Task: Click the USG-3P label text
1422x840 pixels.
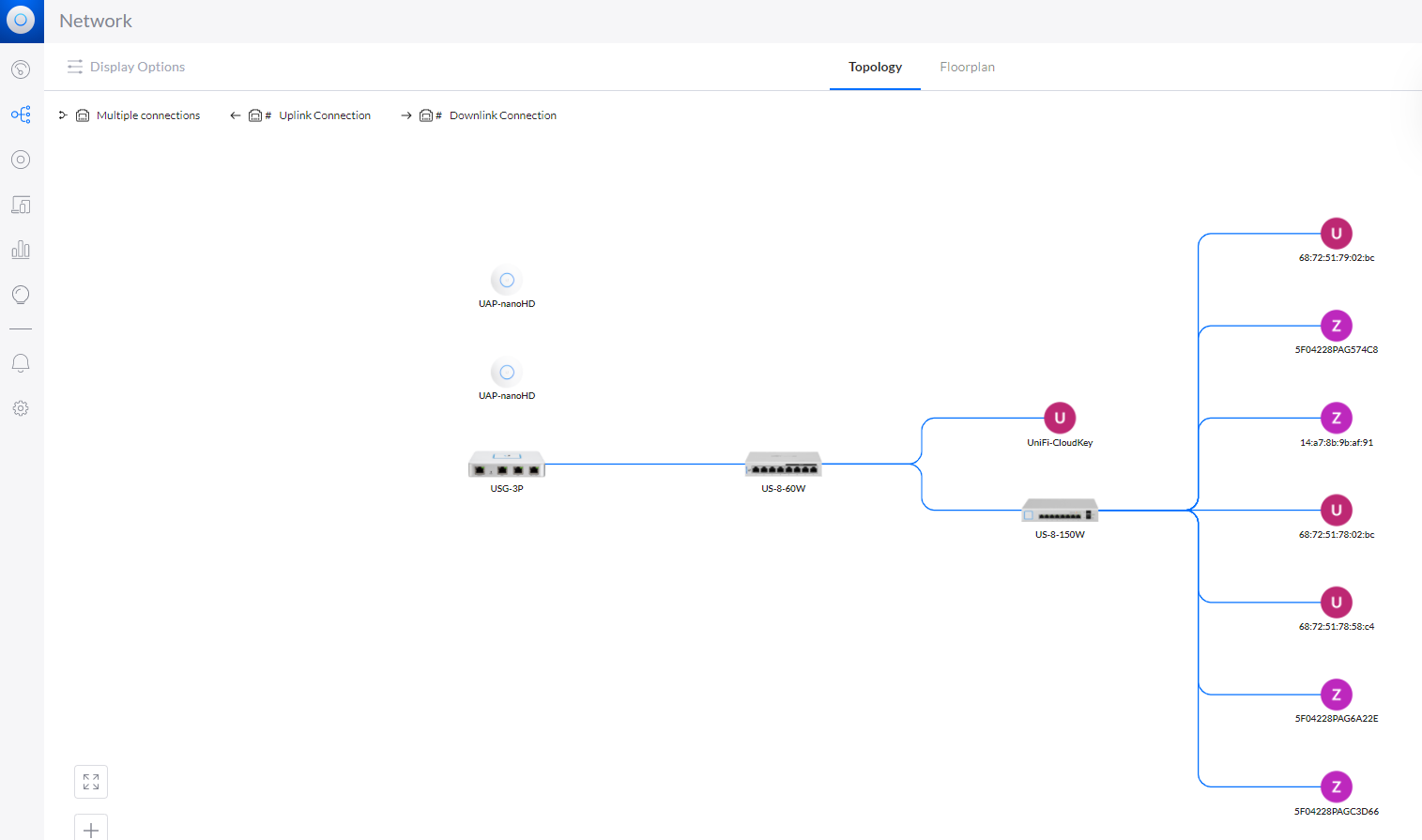Action: [x=507, y=489]
